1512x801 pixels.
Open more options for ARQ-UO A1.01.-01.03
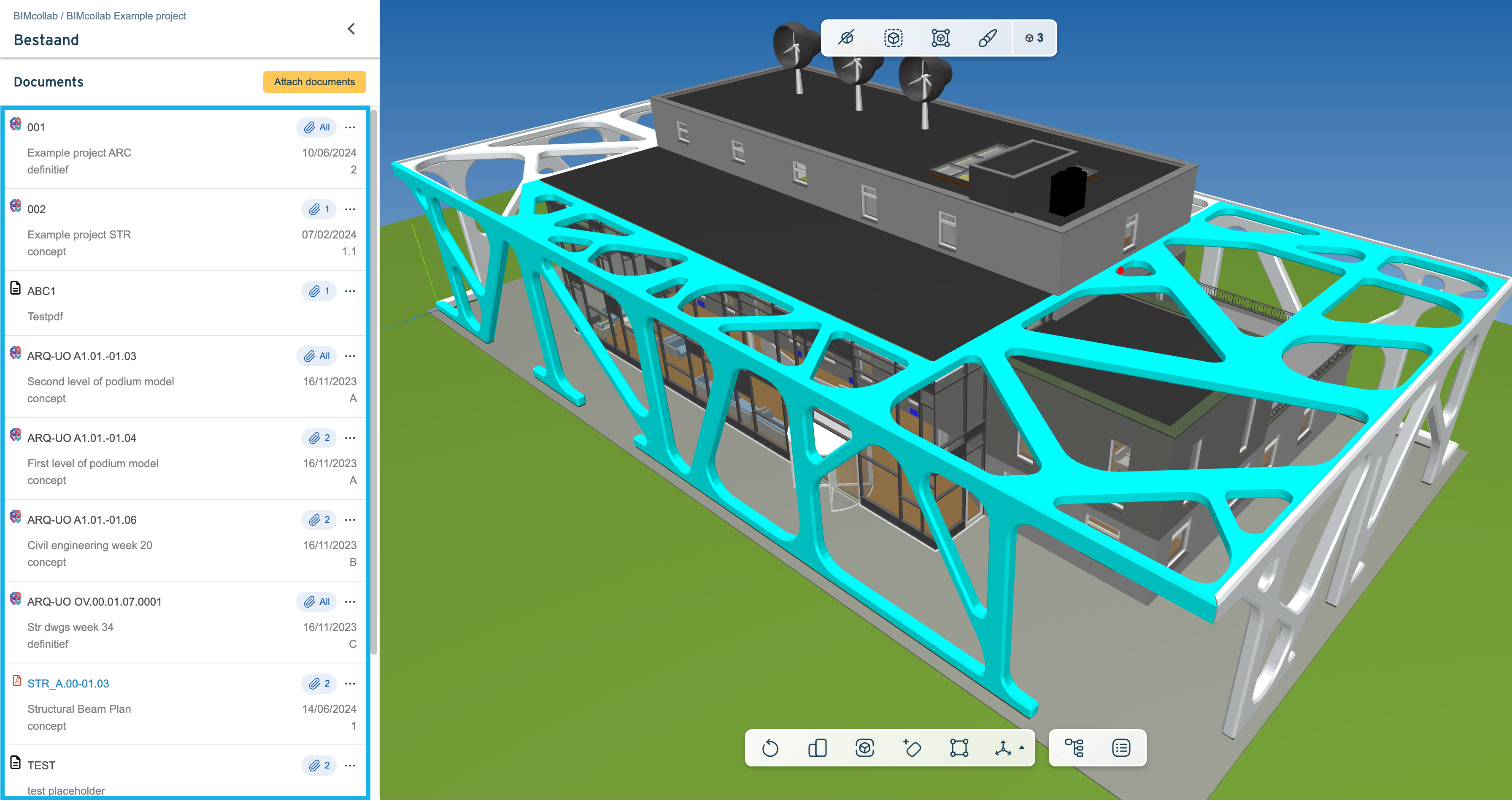tap(351, 356)
